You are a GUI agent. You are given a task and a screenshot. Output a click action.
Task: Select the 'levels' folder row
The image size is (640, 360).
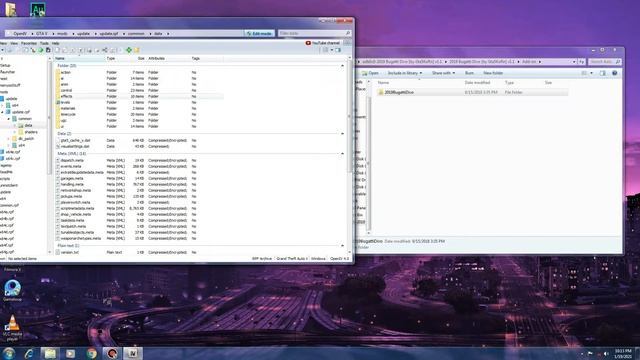139,102
